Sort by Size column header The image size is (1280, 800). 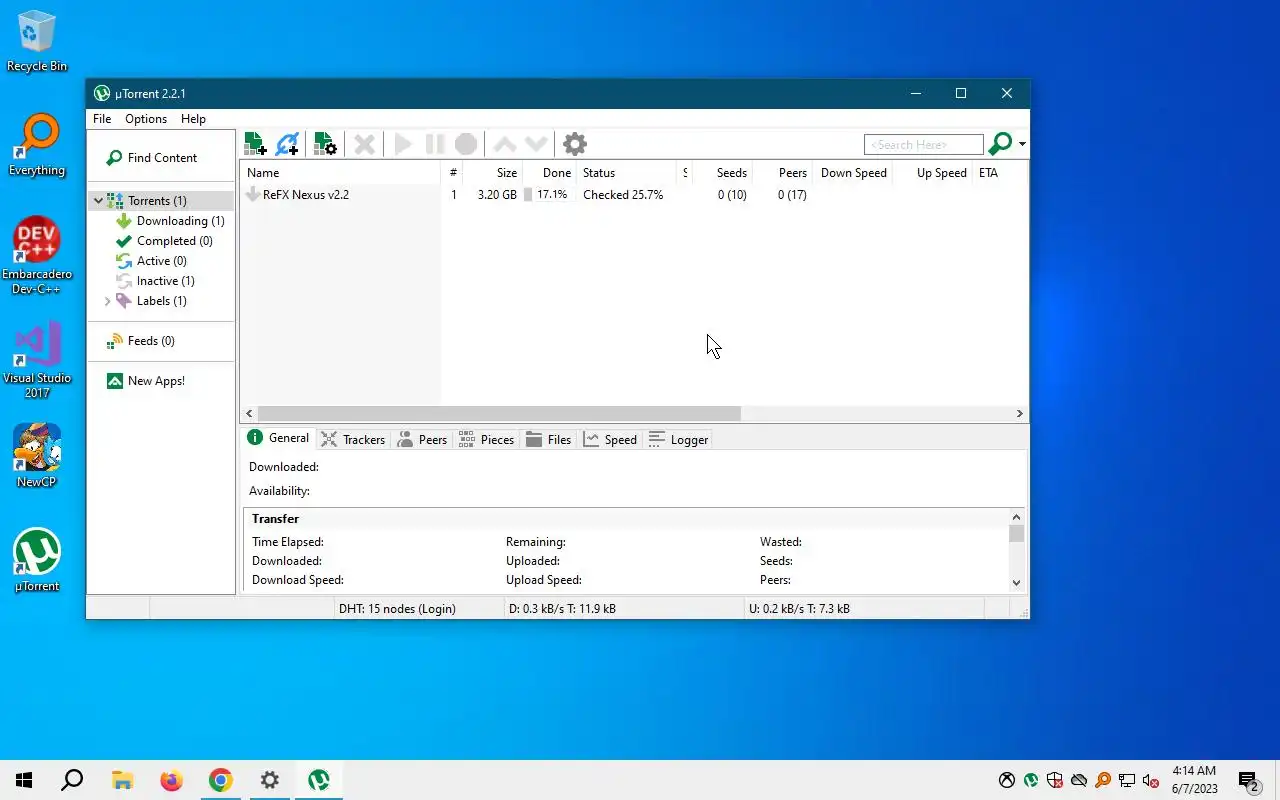coord(494,173)
